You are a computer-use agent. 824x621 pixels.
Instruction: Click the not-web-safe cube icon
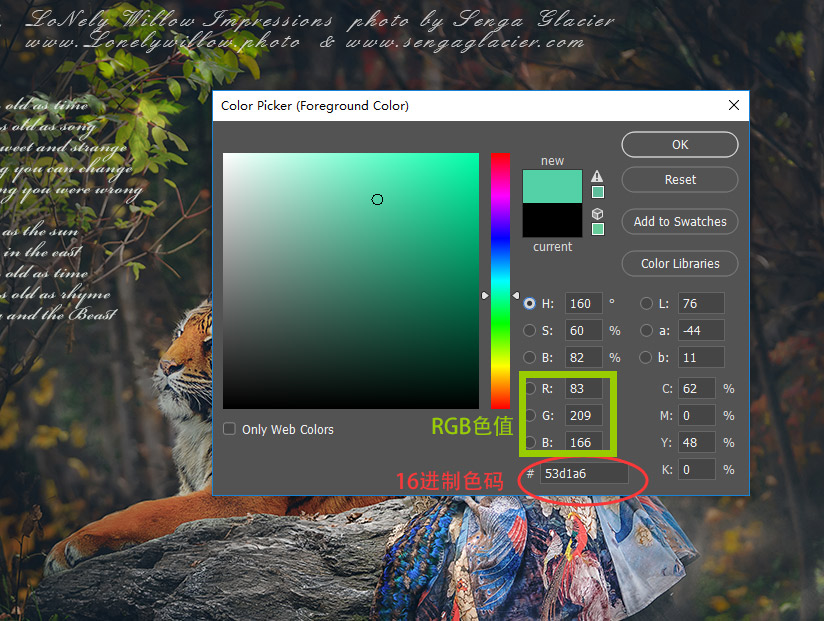[x=597, y=213]
